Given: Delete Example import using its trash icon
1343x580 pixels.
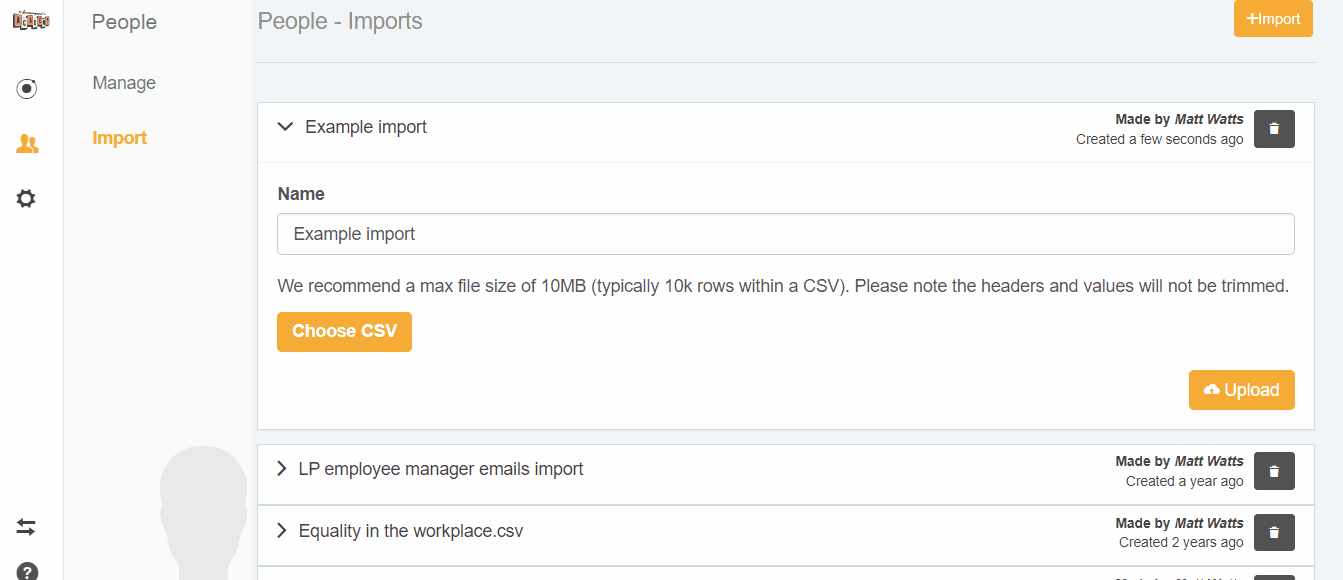Looking at the screenshot, I should pos(1273,128).
